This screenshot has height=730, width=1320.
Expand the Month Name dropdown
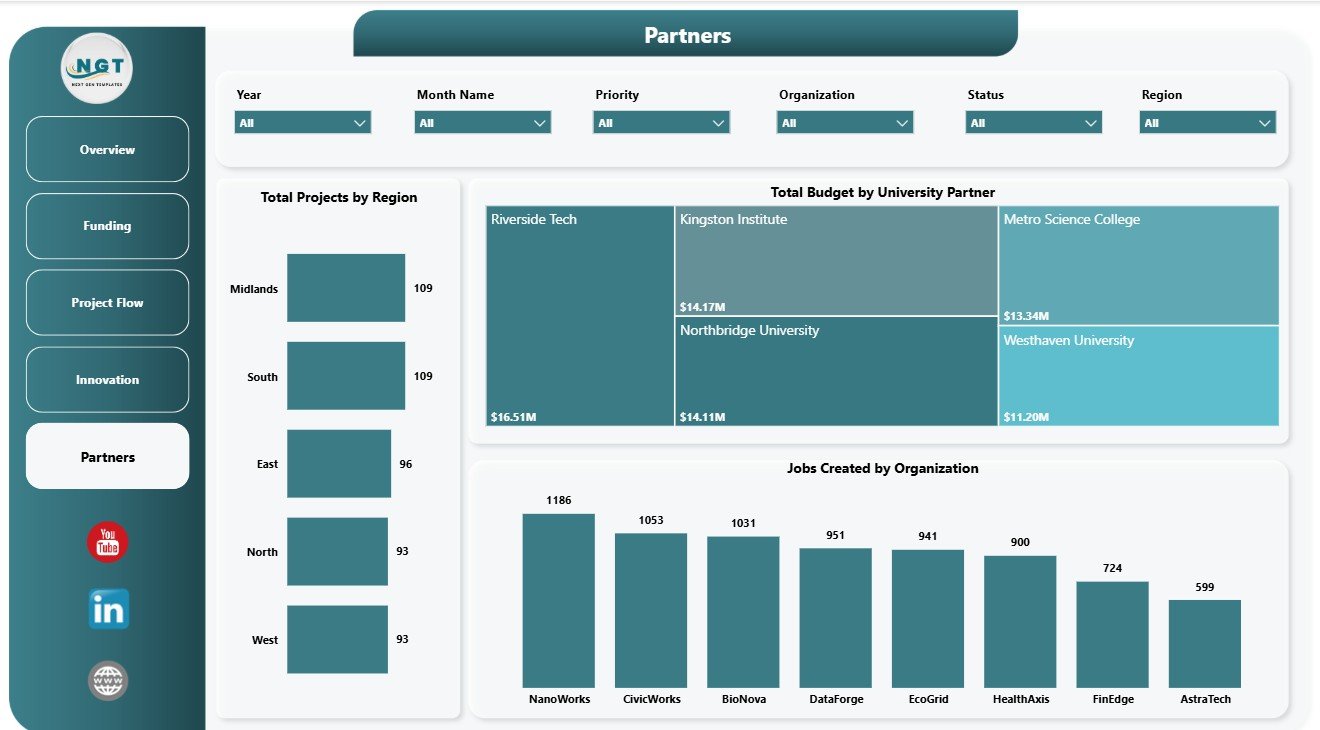(x=483, y=122)
